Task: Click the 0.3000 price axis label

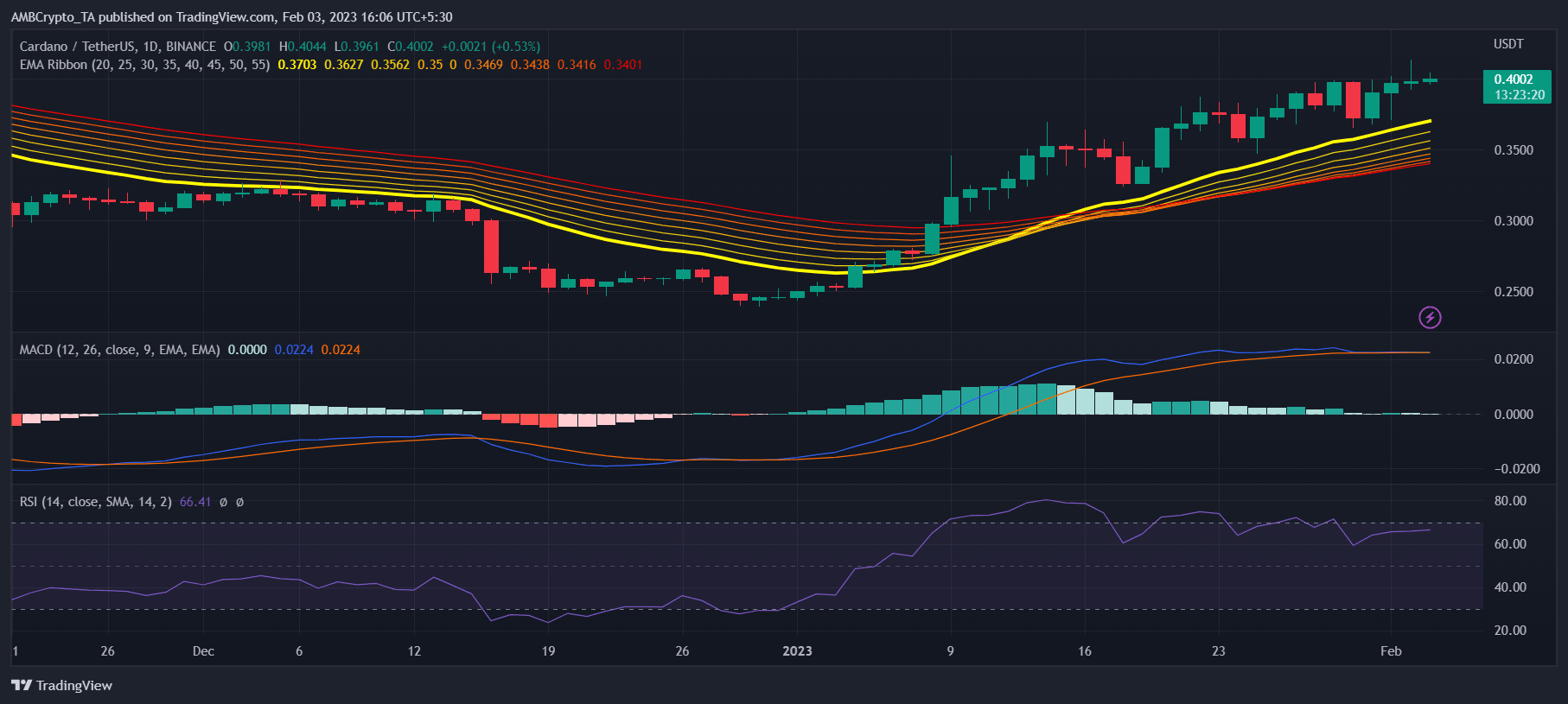Action: coord(1514,221)
